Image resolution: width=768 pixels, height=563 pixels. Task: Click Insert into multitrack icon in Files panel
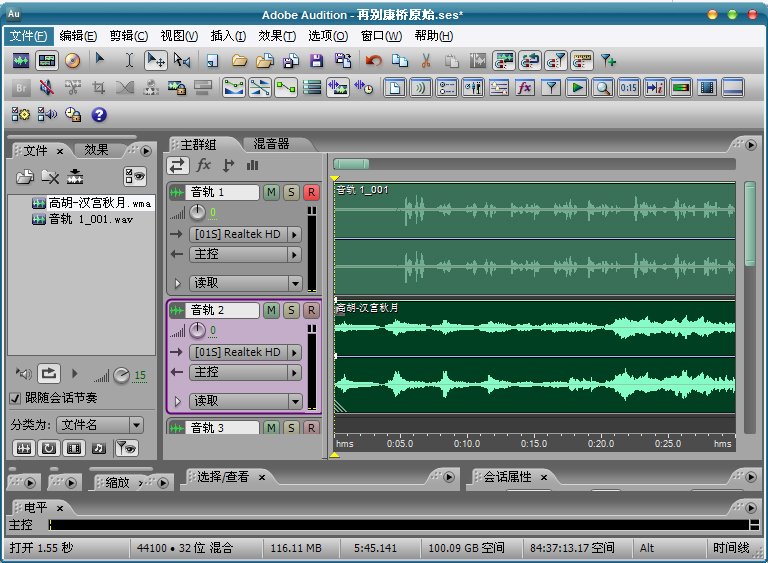[x=75, y=177]
